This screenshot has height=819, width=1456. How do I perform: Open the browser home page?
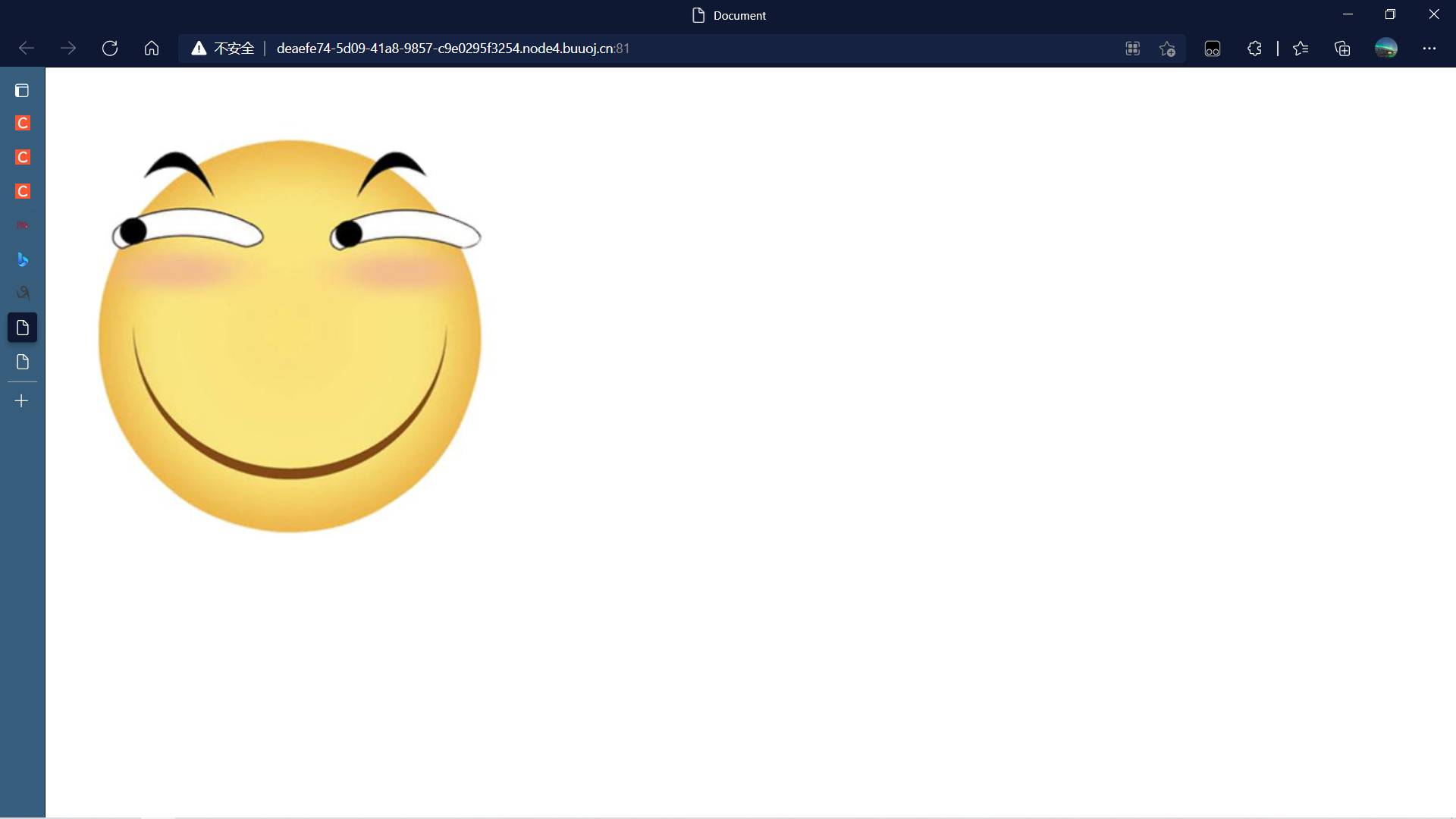pyautogui.click(x=152, y=49)
